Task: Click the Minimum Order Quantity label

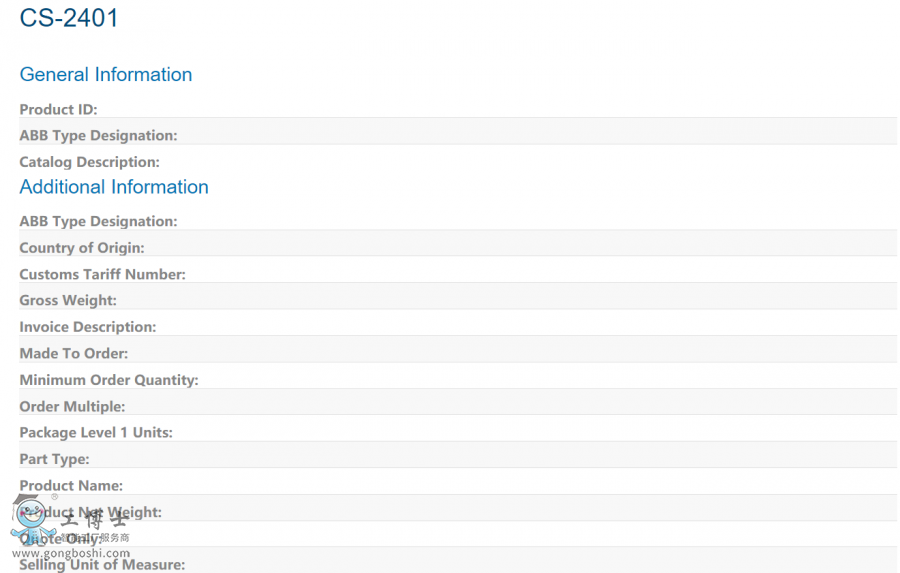Action: click(x=109, y=380)
